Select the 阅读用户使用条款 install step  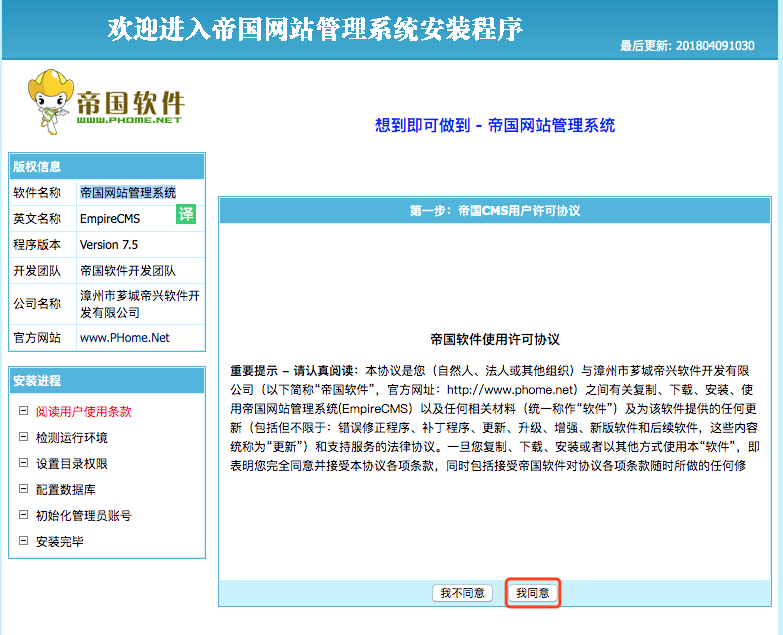point(83,411)
